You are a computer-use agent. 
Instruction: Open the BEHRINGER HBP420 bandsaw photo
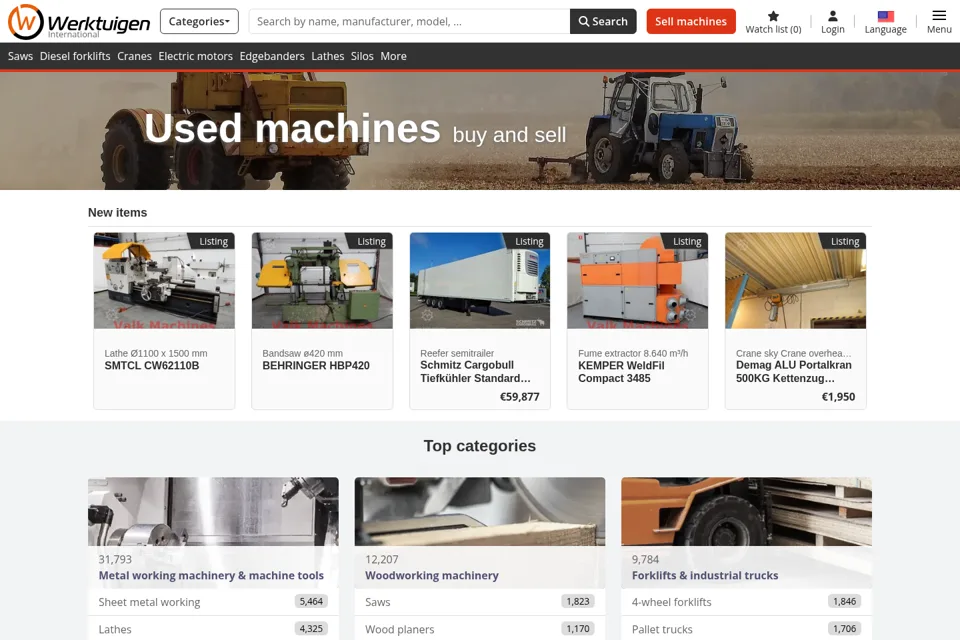point(322,280)
